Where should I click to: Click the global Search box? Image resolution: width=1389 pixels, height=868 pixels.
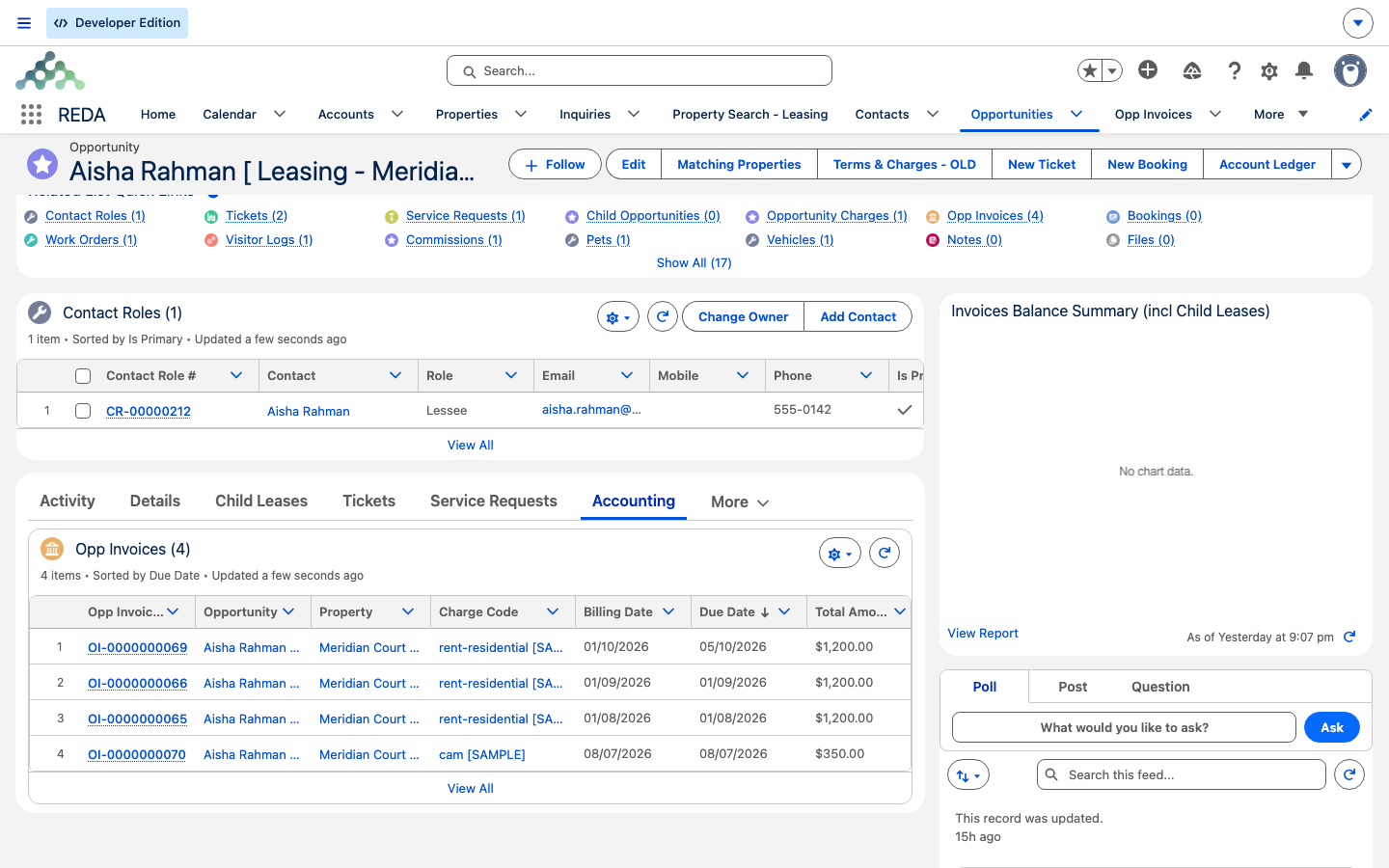640,70
